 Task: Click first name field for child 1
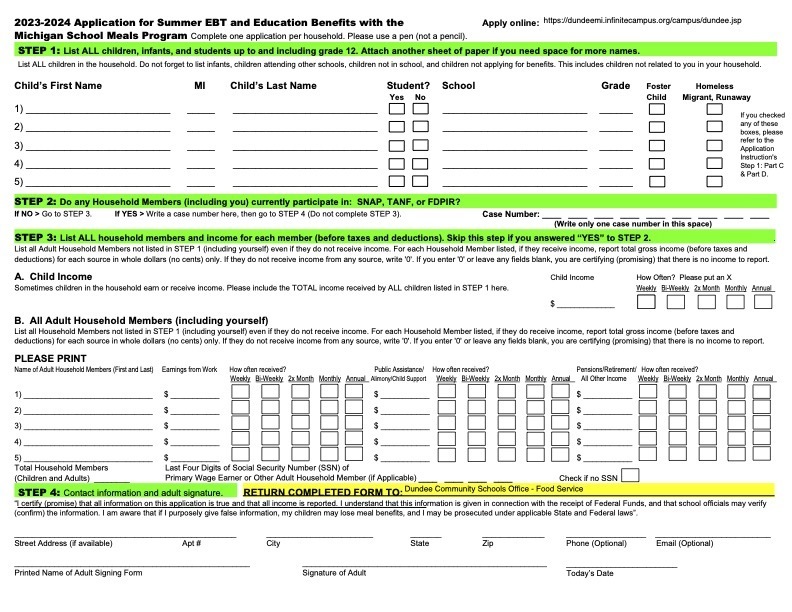[98, 109]
